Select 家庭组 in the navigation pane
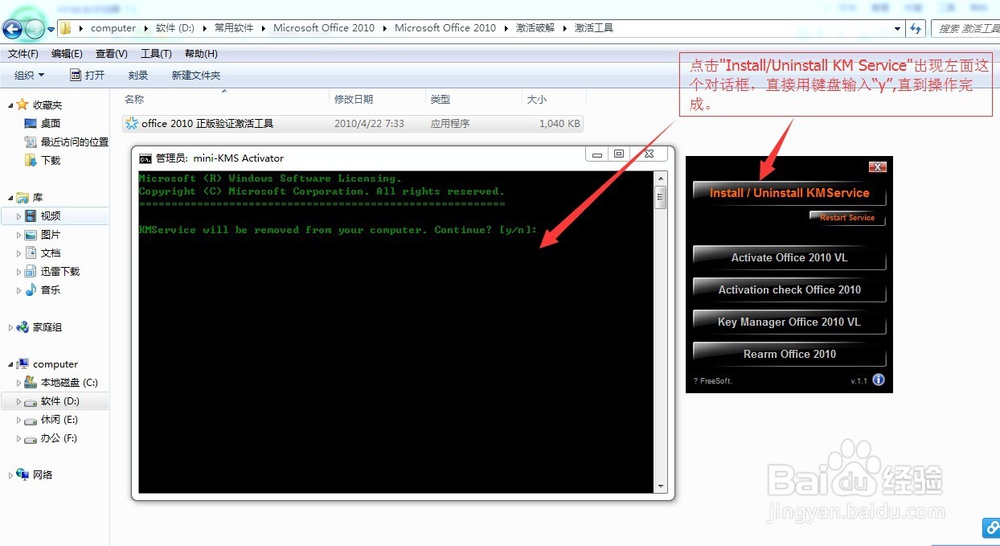Image resolution: width=1000 pixels, height=546 pixels. (x=47, y=327)
